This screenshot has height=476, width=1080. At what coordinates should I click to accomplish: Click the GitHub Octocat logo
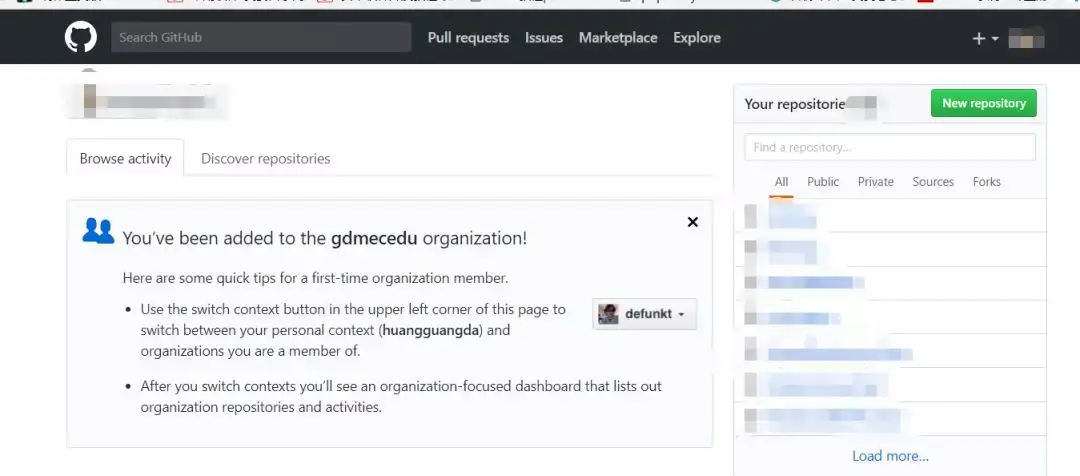pos(81,37)
